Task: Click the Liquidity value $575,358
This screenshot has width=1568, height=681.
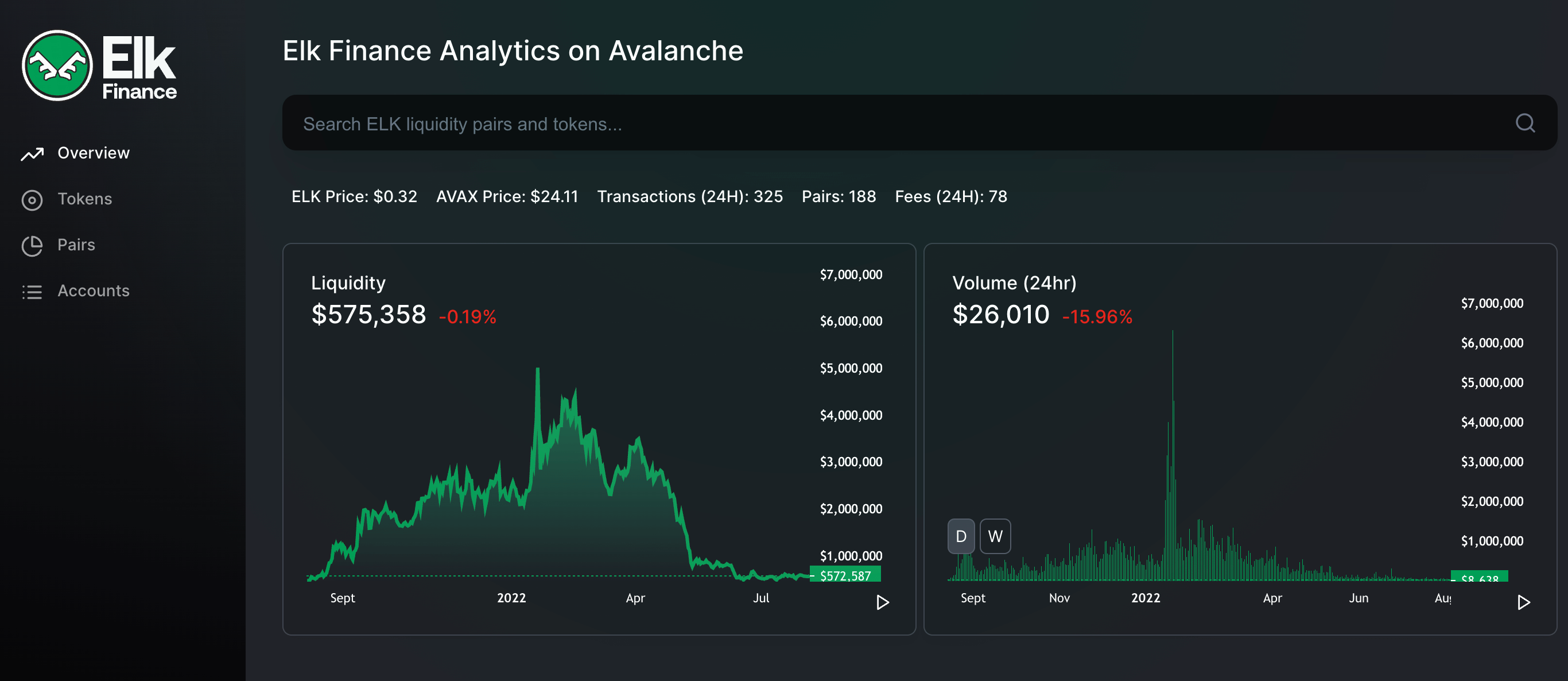Action: pyautogui.click(x=368, y=315)
